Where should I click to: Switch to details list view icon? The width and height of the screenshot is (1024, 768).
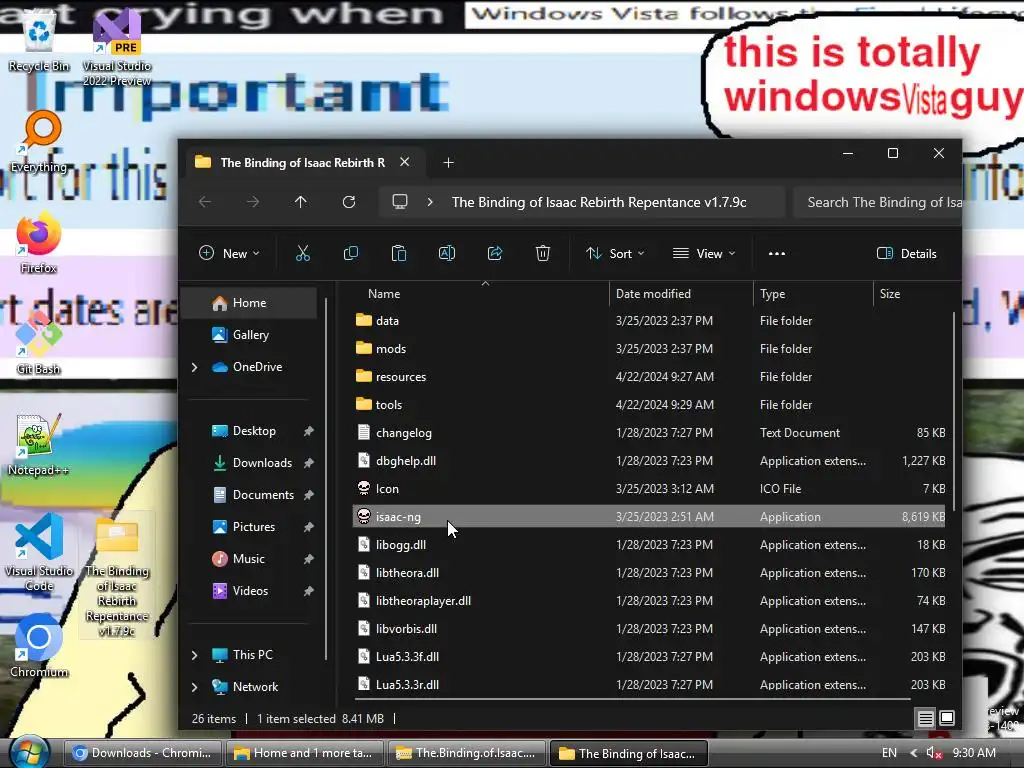click(925, 718)
